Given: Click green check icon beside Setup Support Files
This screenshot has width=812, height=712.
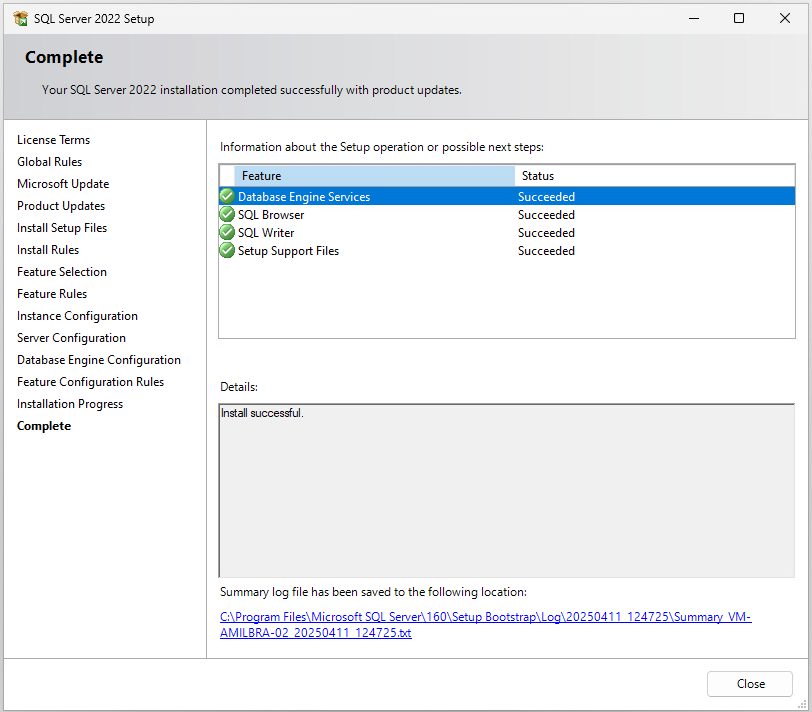Looking at the screenshot, I should 227,251.
